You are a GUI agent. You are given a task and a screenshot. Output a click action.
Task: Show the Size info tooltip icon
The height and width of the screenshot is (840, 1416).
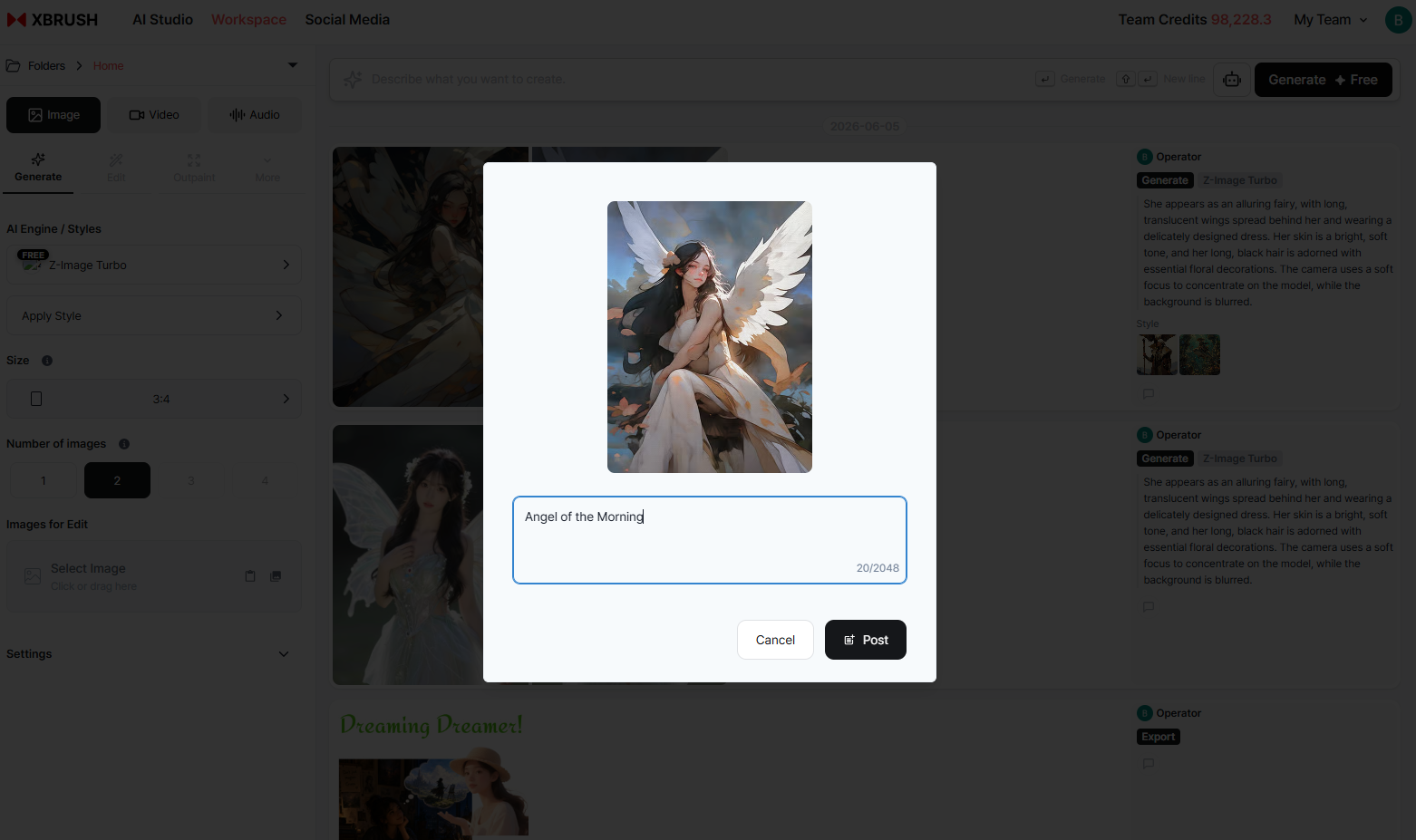point(47,361)
